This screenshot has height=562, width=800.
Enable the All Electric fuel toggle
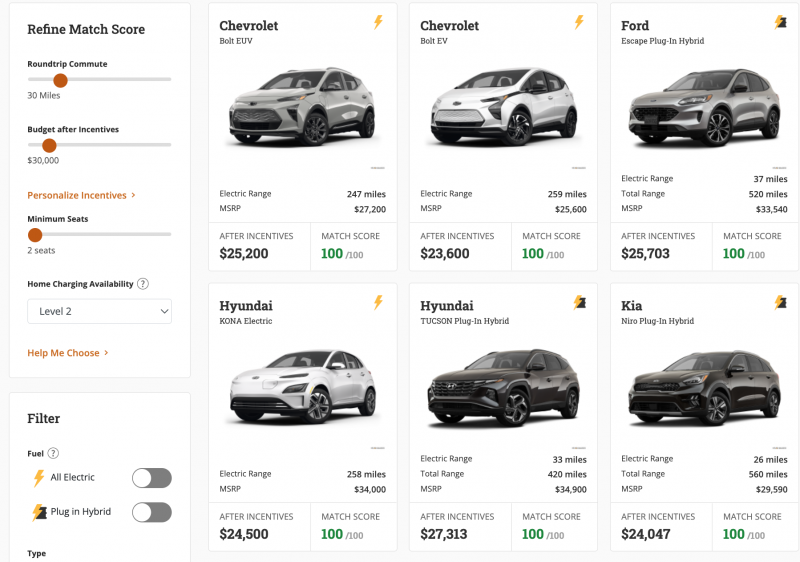point(152,478)
